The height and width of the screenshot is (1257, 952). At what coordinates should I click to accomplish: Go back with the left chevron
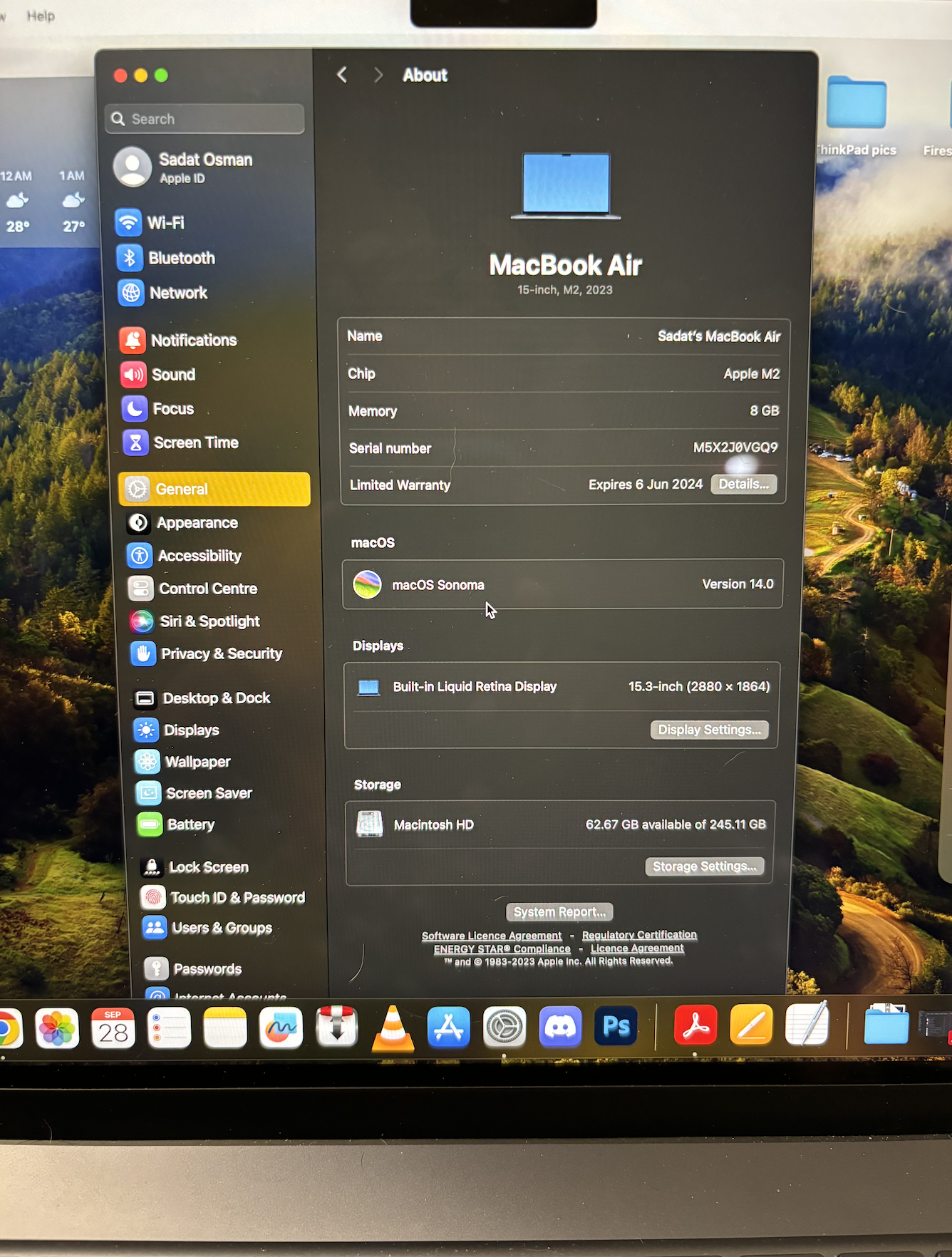tap(343, 75)
